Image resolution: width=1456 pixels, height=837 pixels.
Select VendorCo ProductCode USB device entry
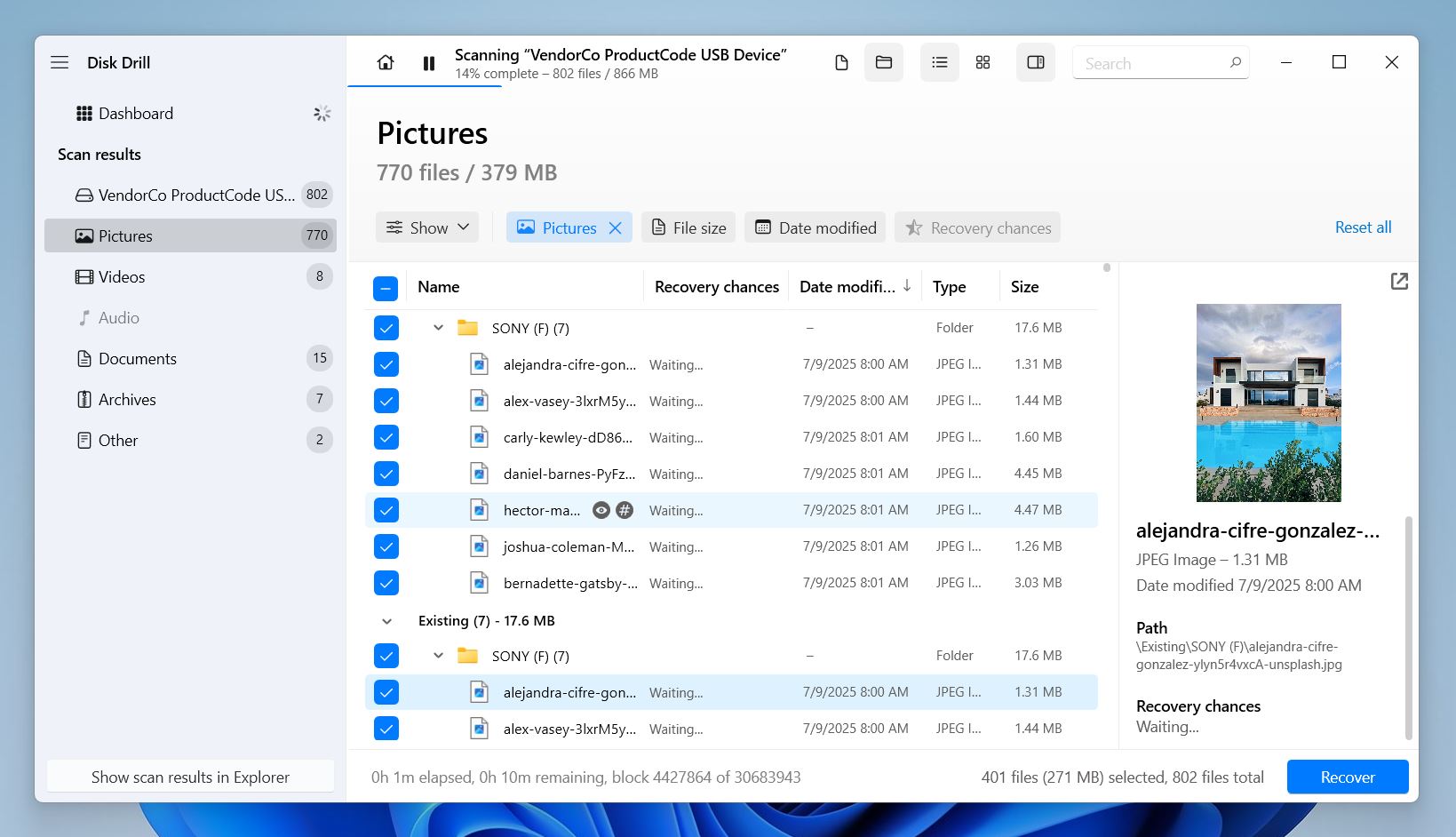click(190, 195)
